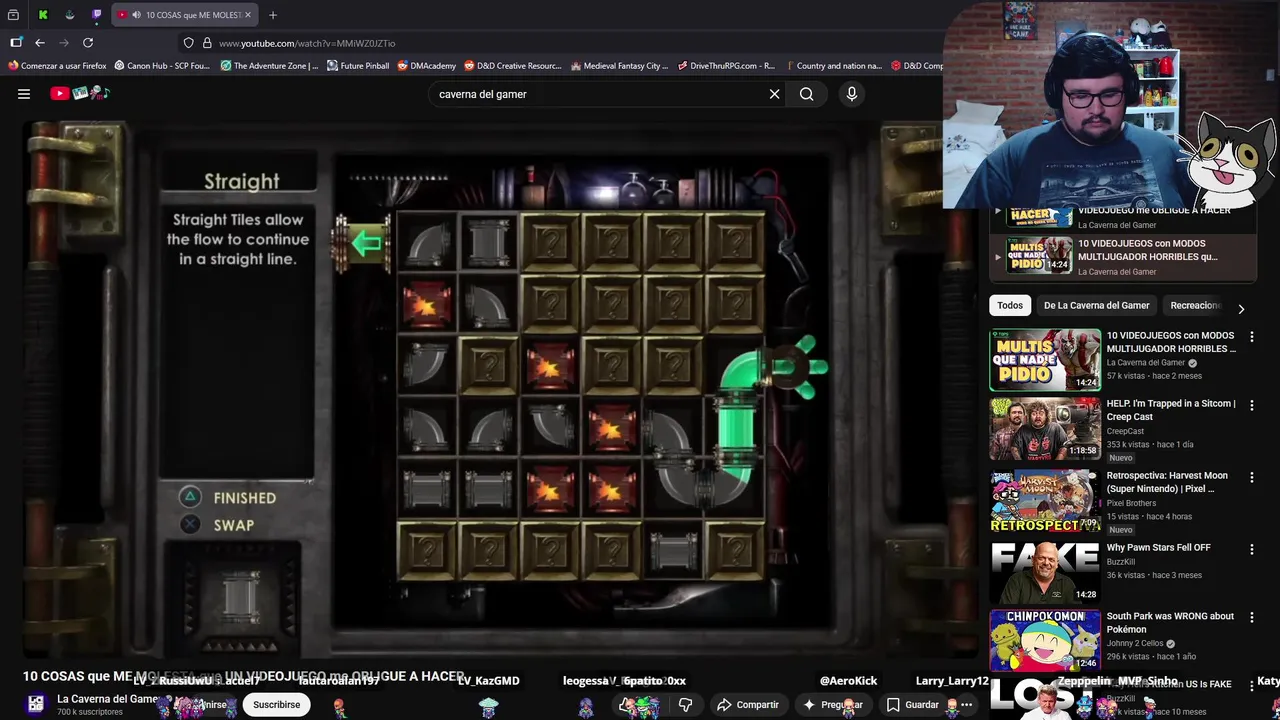This screenshot has height=720, width=1280.
Task: Reload the page with the refresh icon
Action: pyautogui.click(x=88, y=43)
